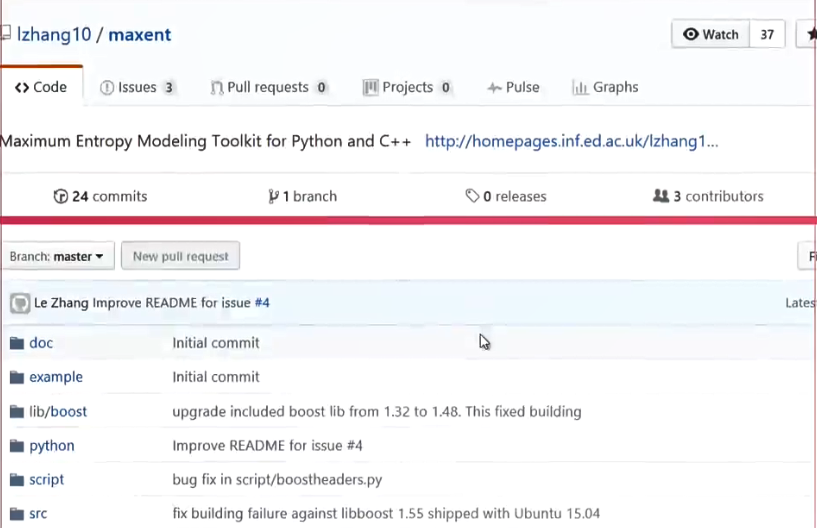Open the lzhang10 user profile link

click(54, 34)
